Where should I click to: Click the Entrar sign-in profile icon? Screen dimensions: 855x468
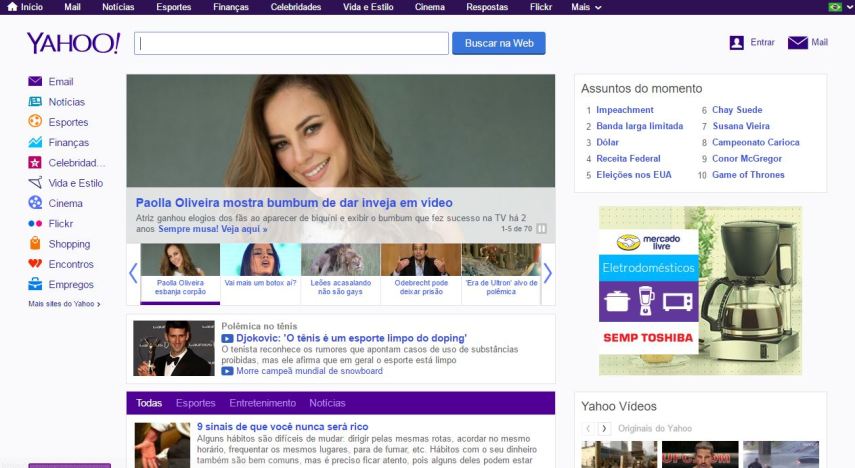(737, 43)
